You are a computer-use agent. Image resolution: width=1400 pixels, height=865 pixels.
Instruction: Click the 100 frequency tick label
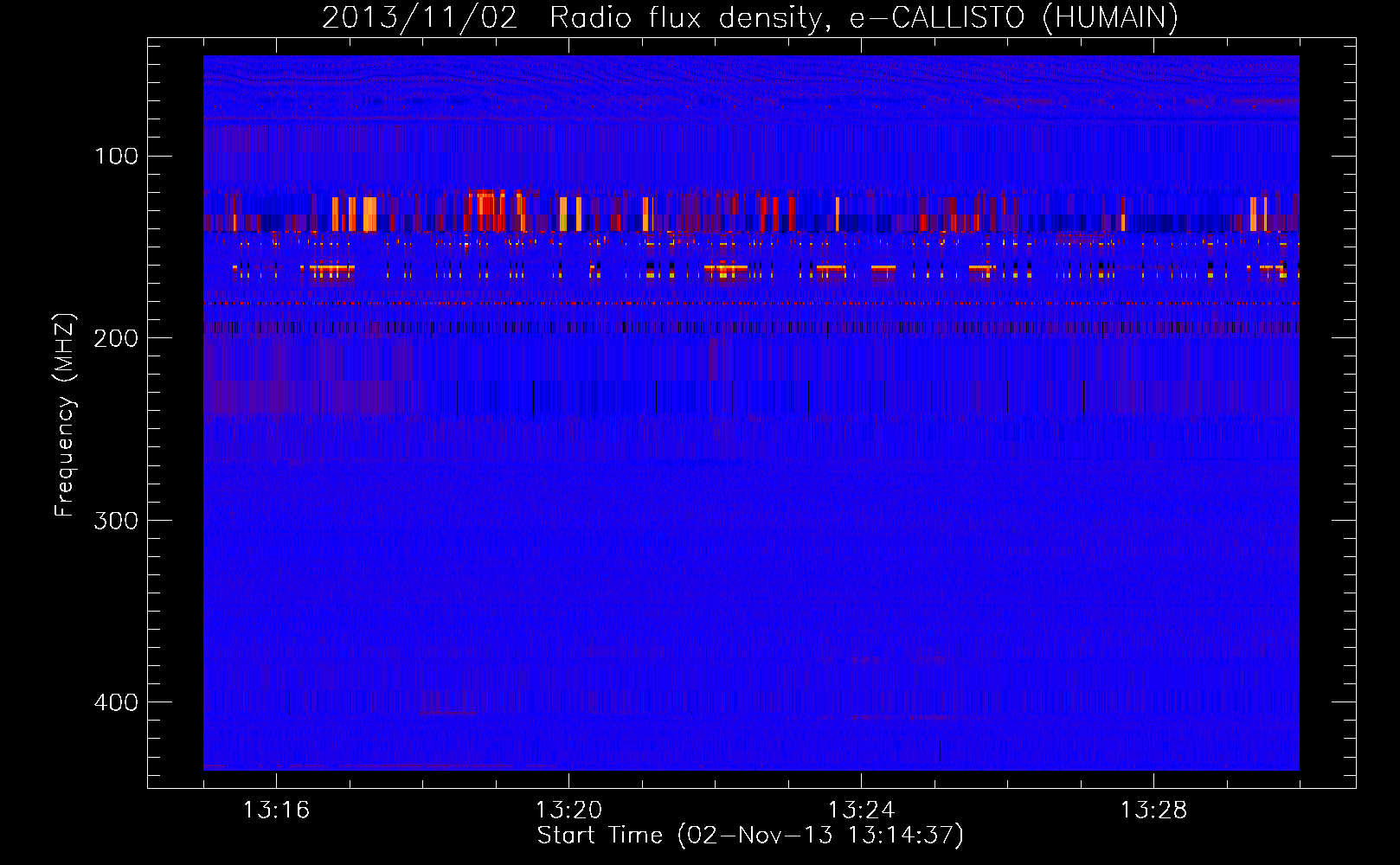pos(116,156)
